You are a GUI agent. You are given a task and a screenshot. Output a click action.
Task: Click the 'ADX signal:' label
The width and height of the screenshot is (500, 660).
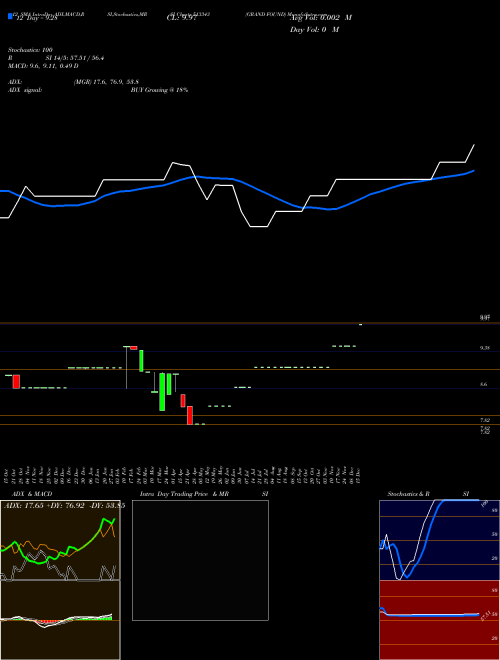tap(25, 90)
